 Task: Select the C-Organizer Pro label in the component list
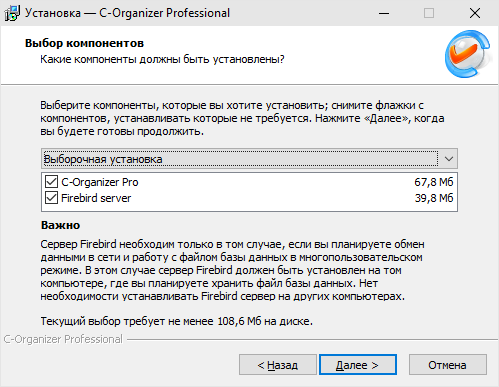100,182
